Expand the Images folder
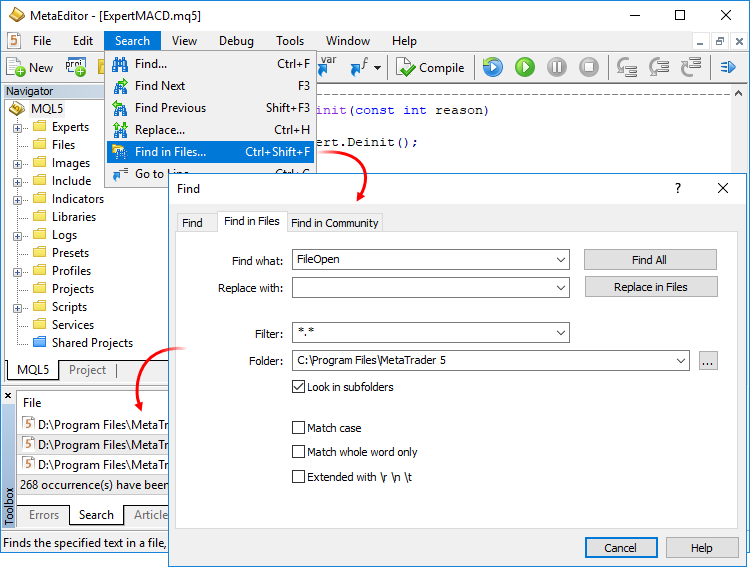750x567 pixels. [17, 164]
